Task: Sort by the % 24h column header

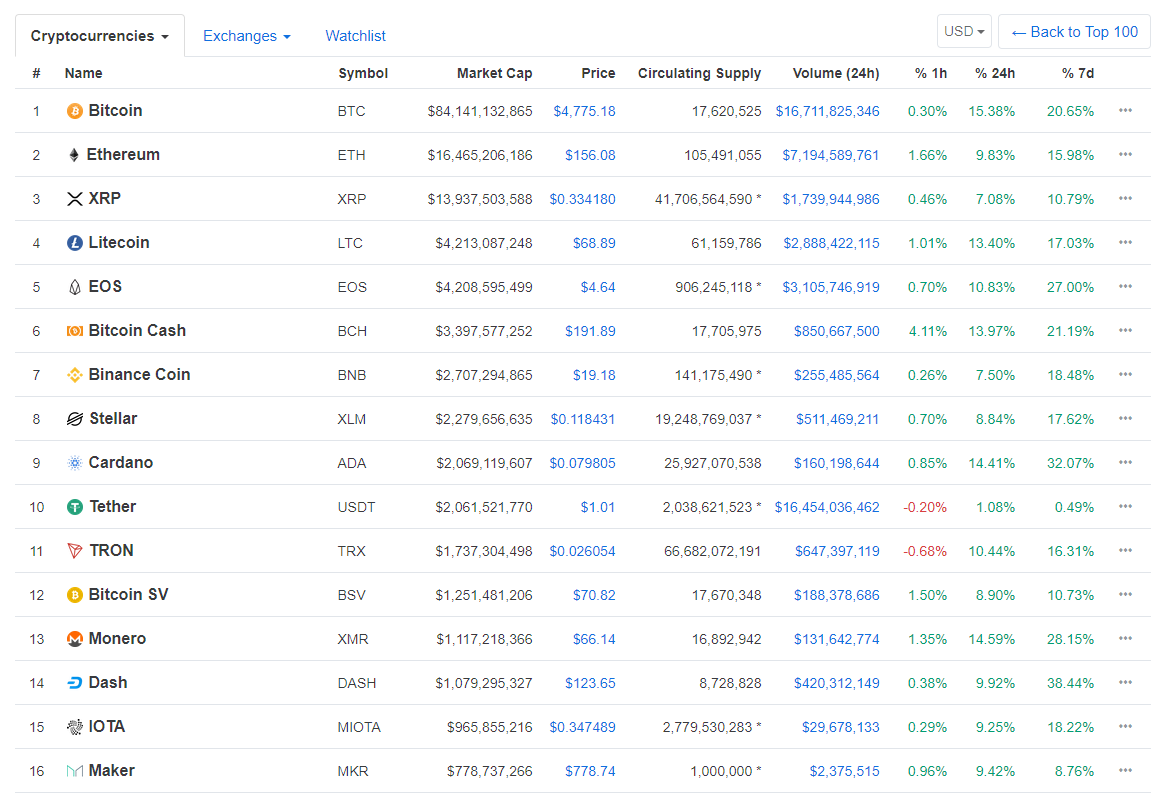Action: point(995,73)
